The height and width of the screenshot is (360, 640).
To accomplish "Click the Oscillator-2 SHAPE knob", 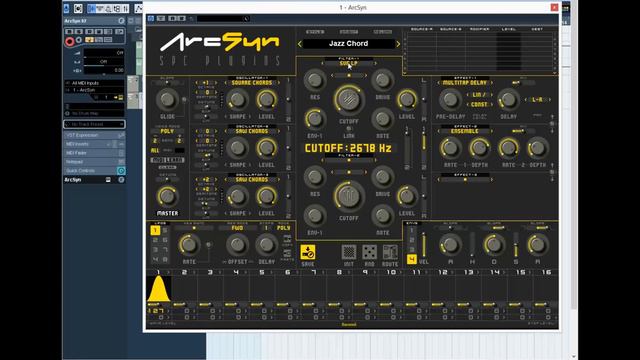I will [237, 148].
